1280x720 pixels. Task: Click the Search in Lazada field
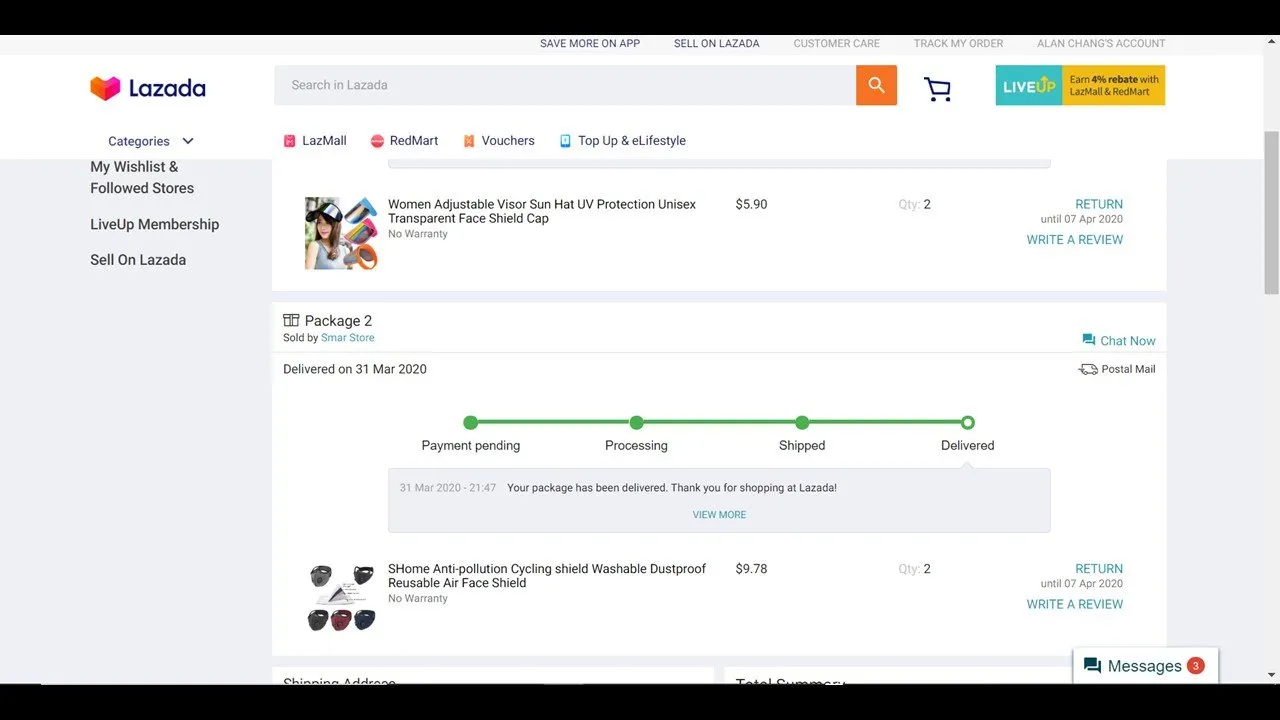565,85
